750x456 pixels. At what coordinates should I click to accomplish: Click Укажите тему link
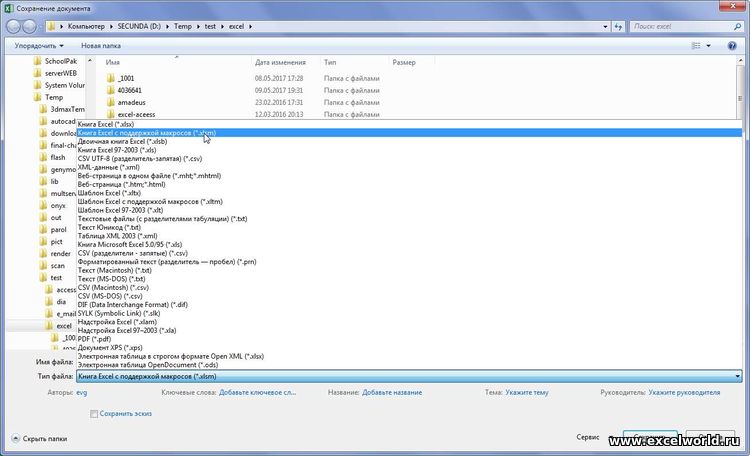coord(527,392)
